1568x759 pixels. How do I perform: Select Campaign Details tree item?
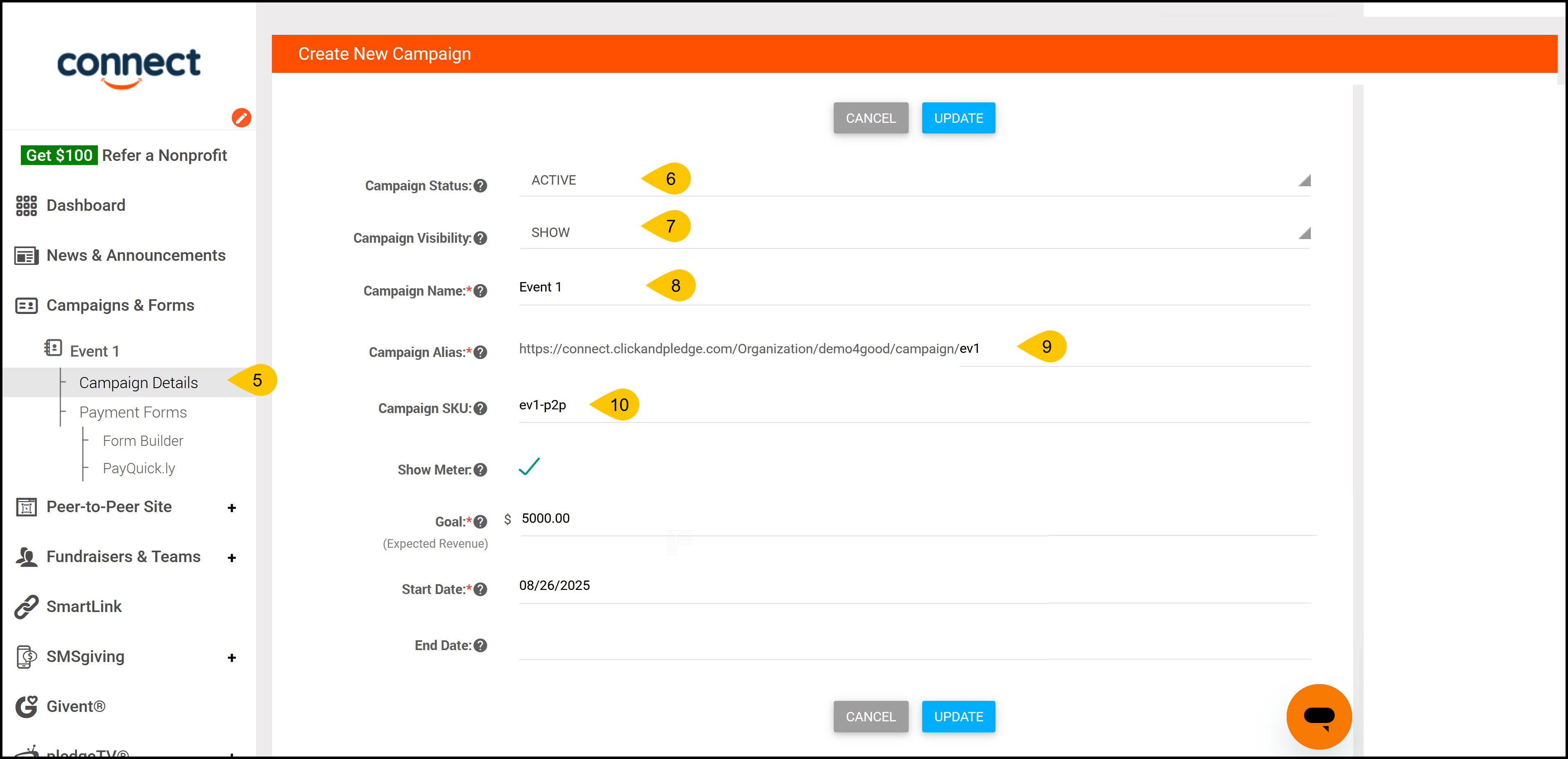coord(138,383)
